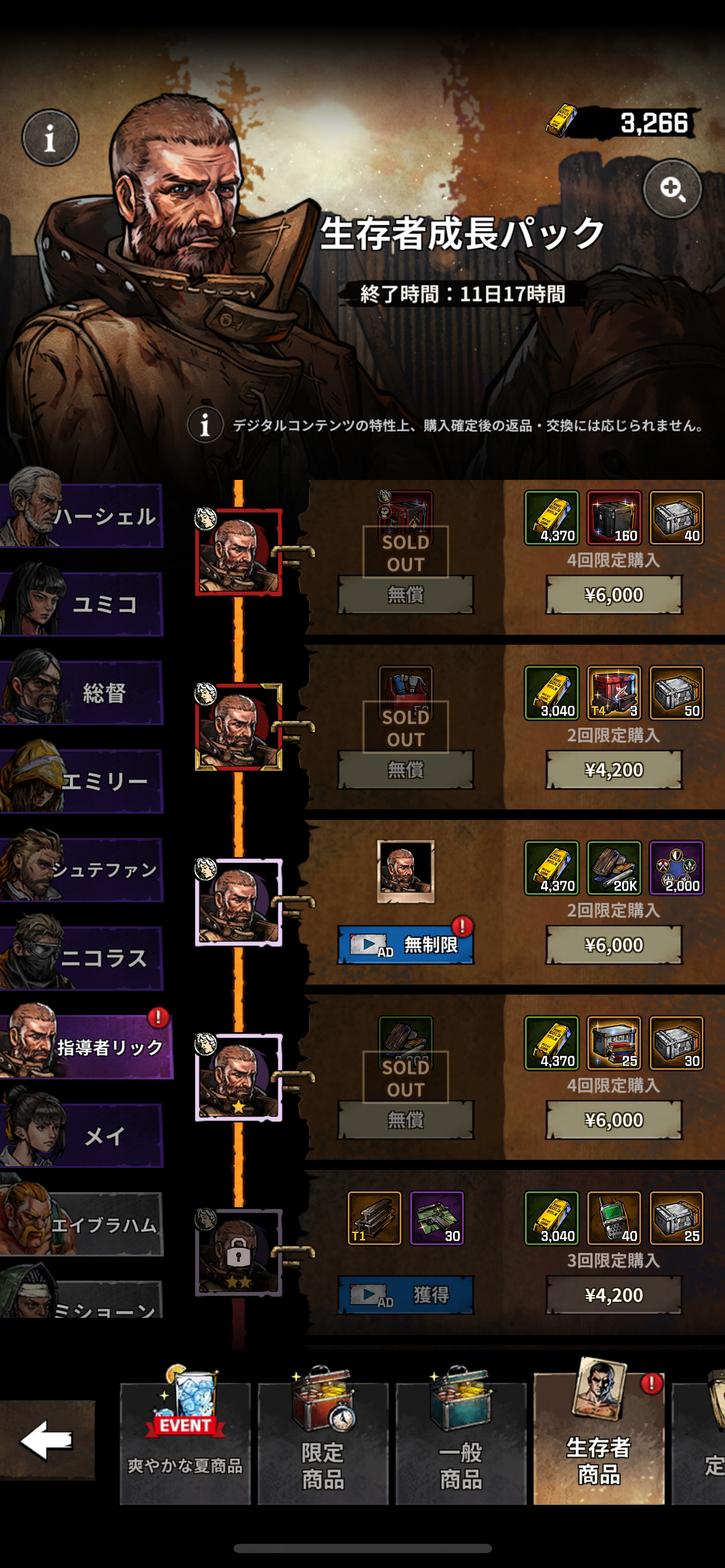The height and width of the screenshot is (1568, 725).
Task: Select the 20K wood reward icon
Action: (613, 867)
